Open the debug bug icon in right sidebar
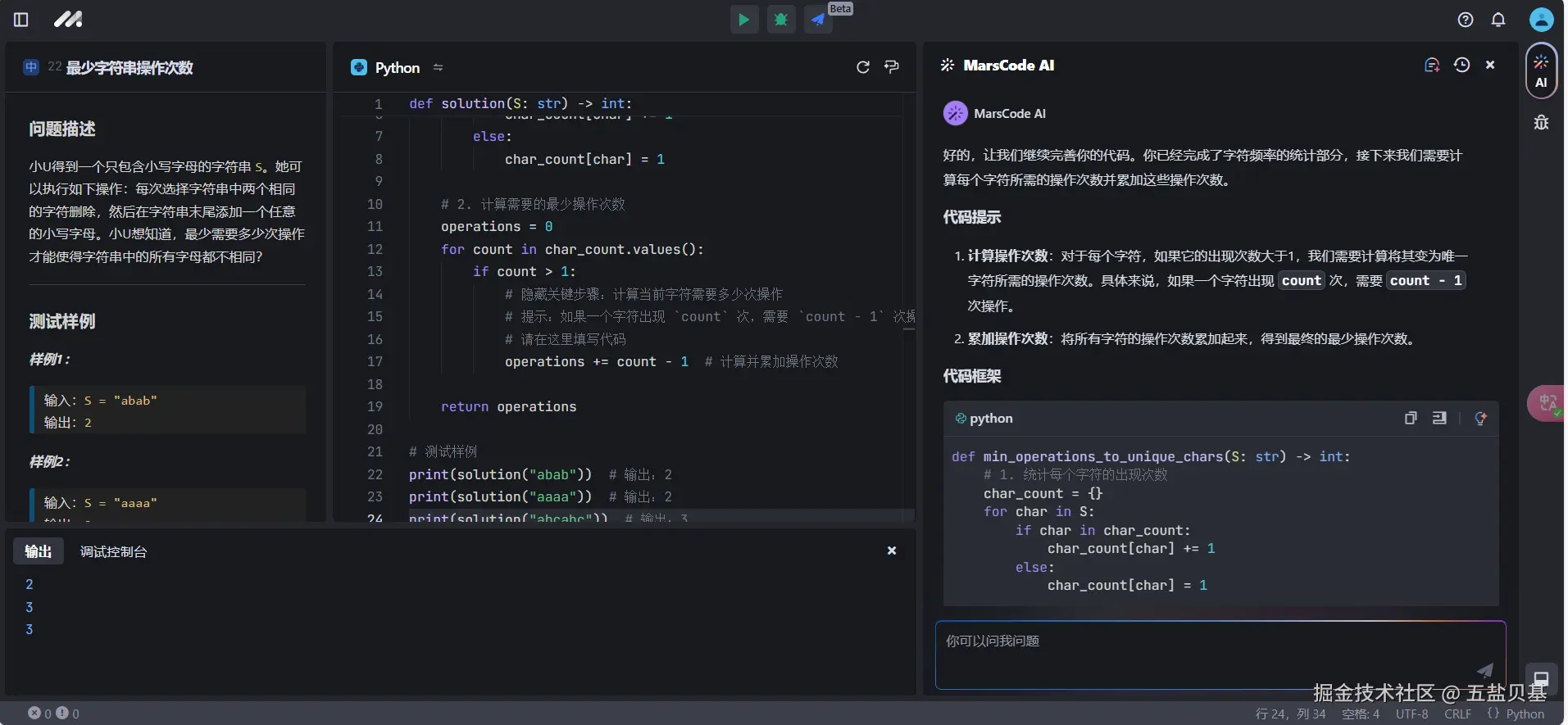 [x=1541, y=122]
